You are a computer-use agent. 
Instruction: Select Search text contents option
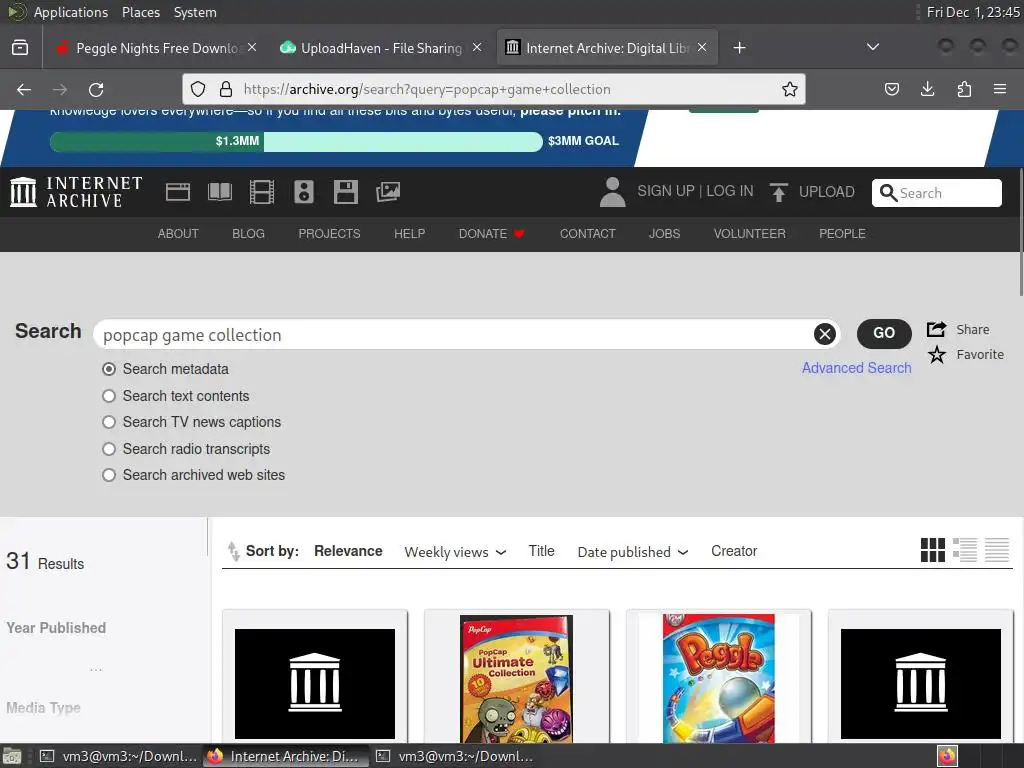(109, 396)
